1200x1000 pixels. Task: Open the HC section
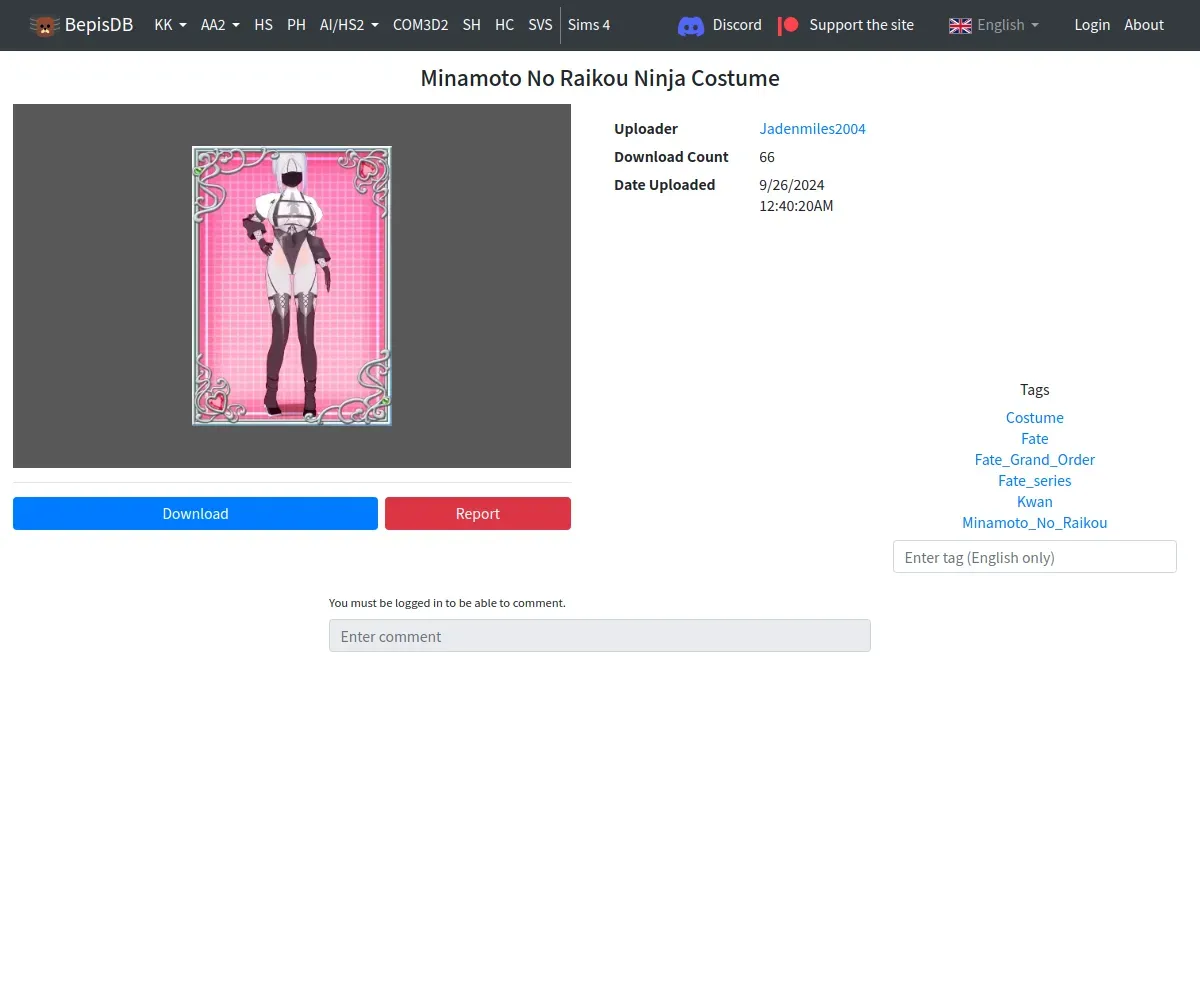[505, 25]
